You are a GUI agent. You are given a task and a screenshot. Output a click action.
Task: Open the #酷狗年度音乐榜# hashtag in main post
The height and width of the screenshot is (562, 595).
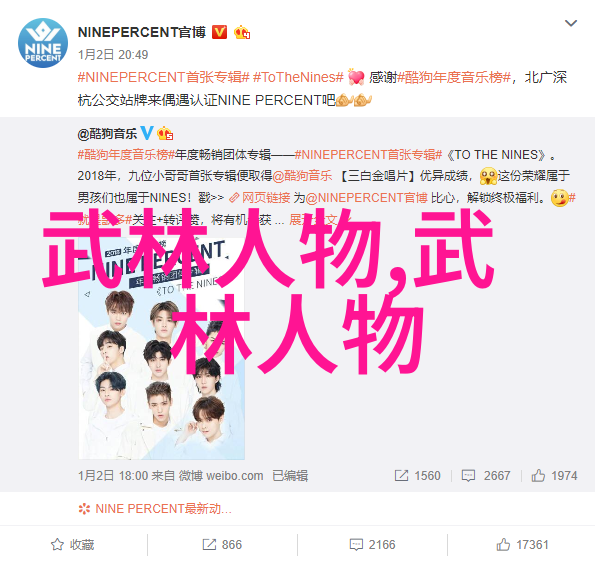click(x=454, y=77)
